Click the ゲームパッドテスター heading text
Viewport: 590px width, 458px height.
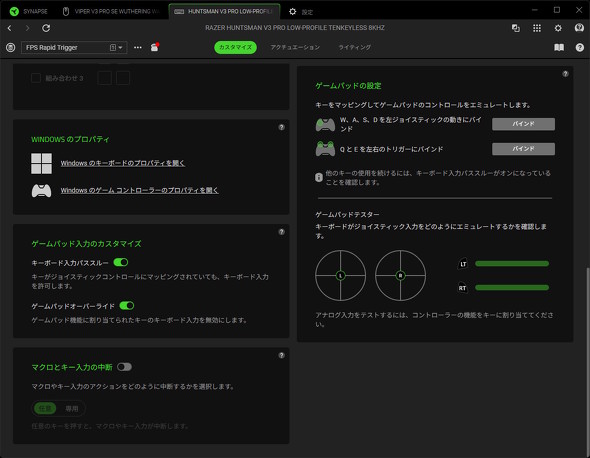[347, 215]
